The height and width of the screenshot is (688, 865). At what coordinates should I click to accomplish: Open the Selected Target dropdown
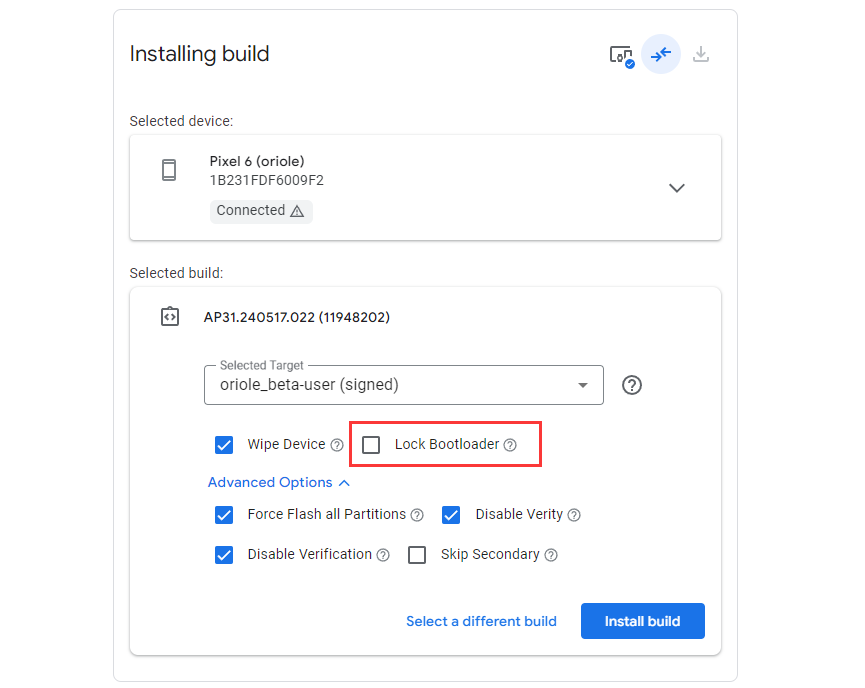pos(404,385)
